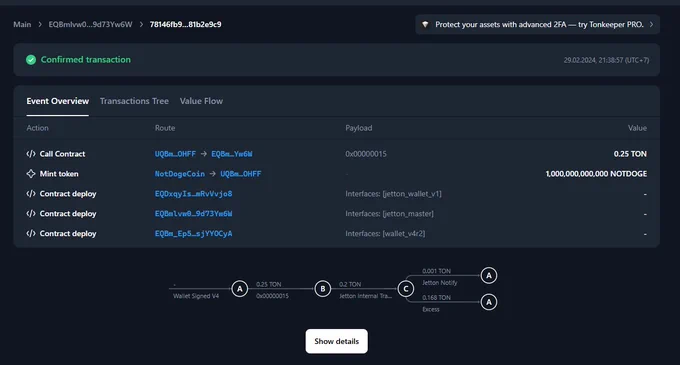Viewport: 680px width, 365px height.
Task: Open the Value Flow tab
Action: (x=201, y=101)
